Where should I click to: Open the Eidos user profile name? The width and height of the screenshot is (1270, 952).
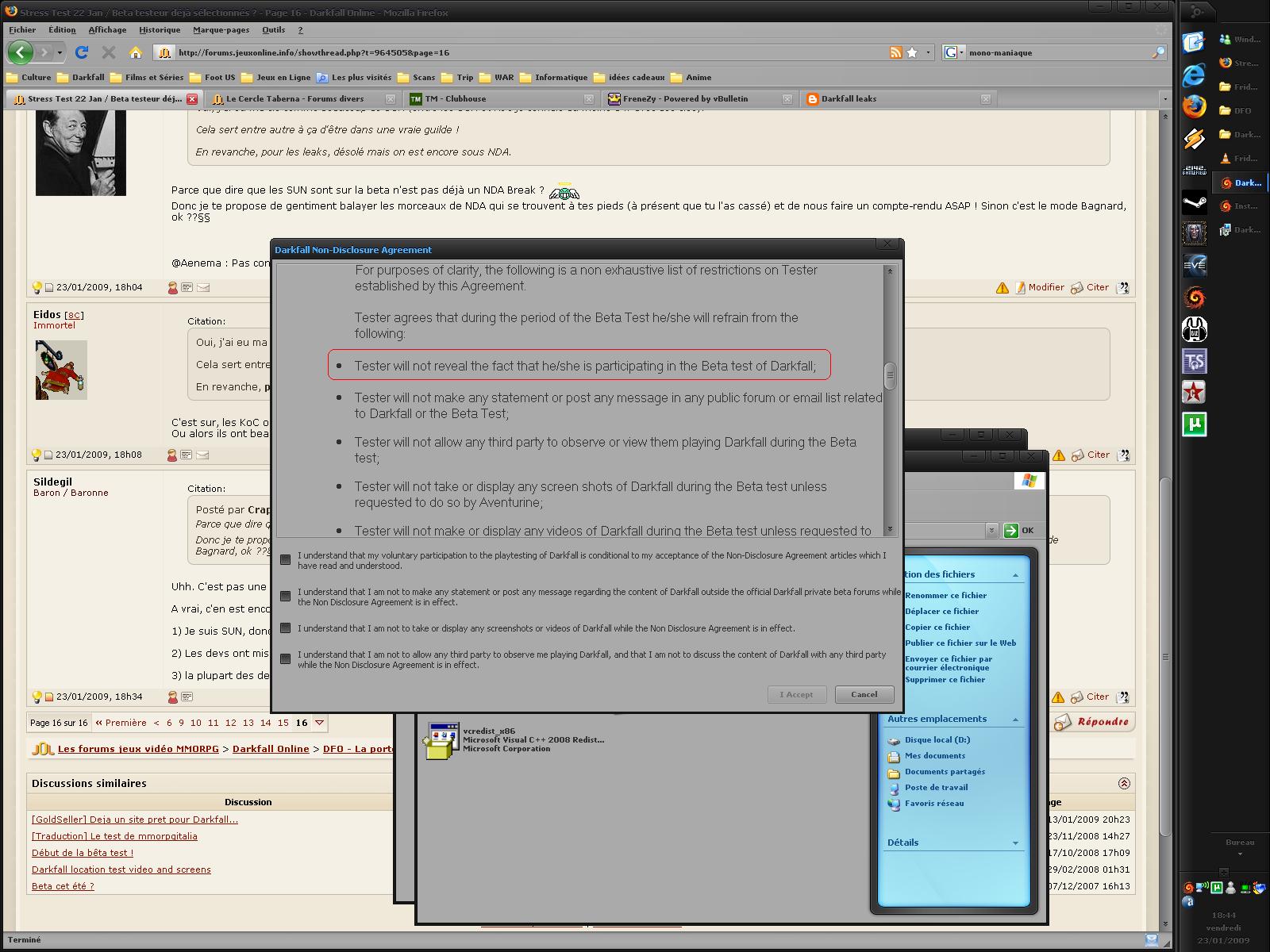[x=47, y=315]
